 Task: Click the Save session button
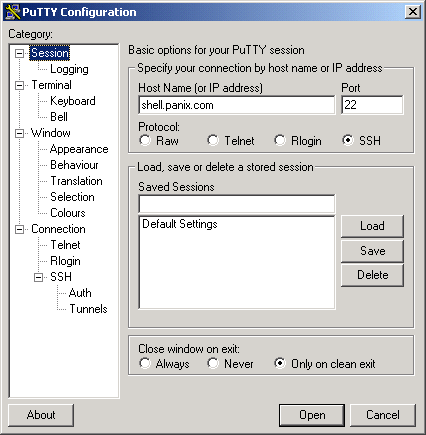coord(372,251)
